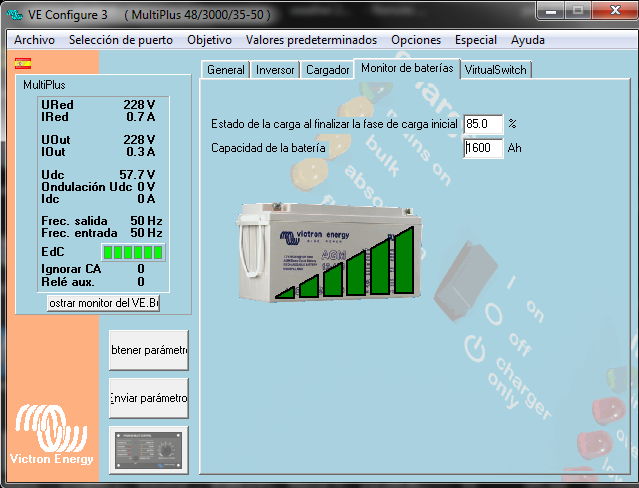Image resolution: width=639 pixels, height=488 pixels.
Task: Minimize the VE Configure window
Action: 551,11
